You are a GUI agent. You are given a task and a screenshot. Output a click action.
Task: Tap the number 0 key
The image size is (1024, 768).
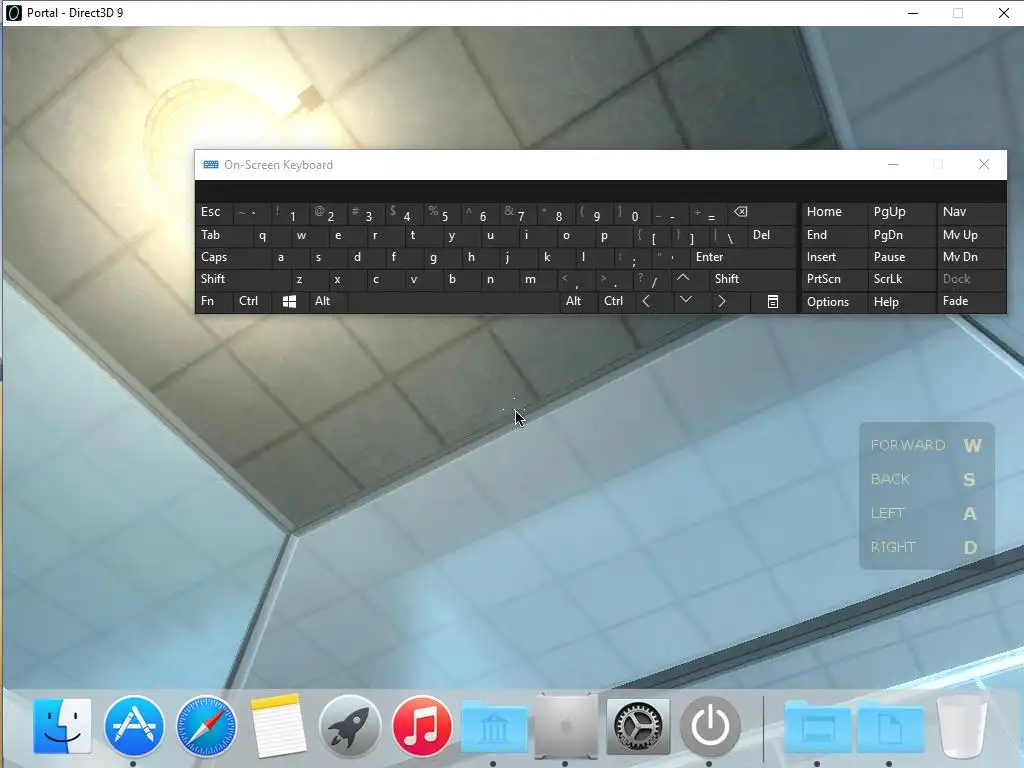pos(631,213)
